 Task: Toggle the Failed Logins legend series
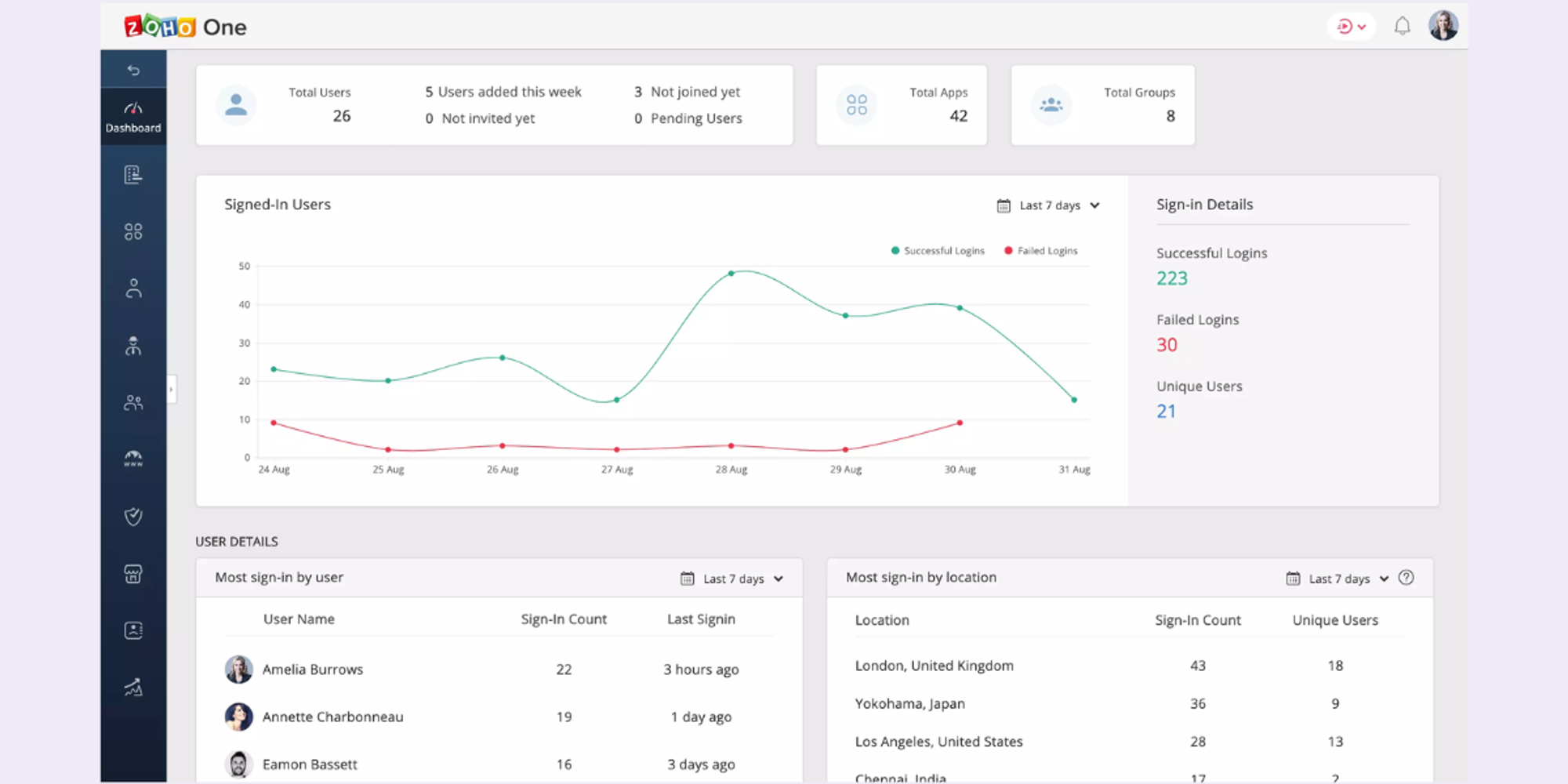tap(1041, 251)
